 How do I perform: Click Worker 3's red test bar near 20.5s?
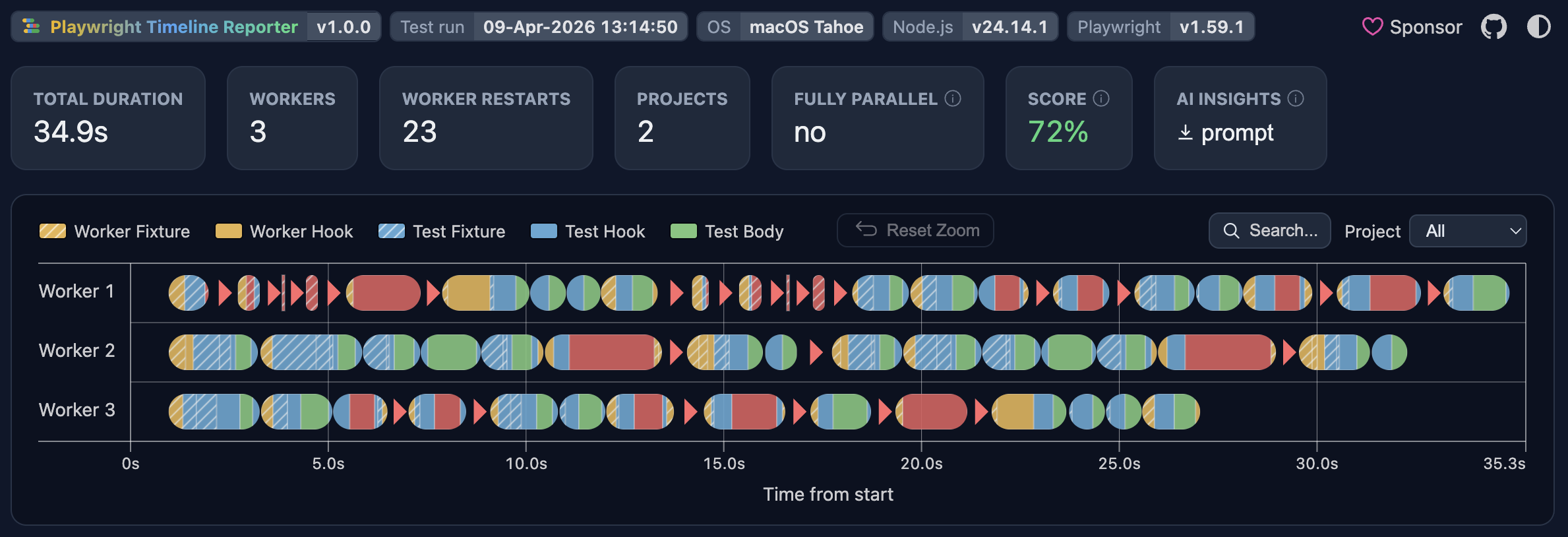[931, 412]
